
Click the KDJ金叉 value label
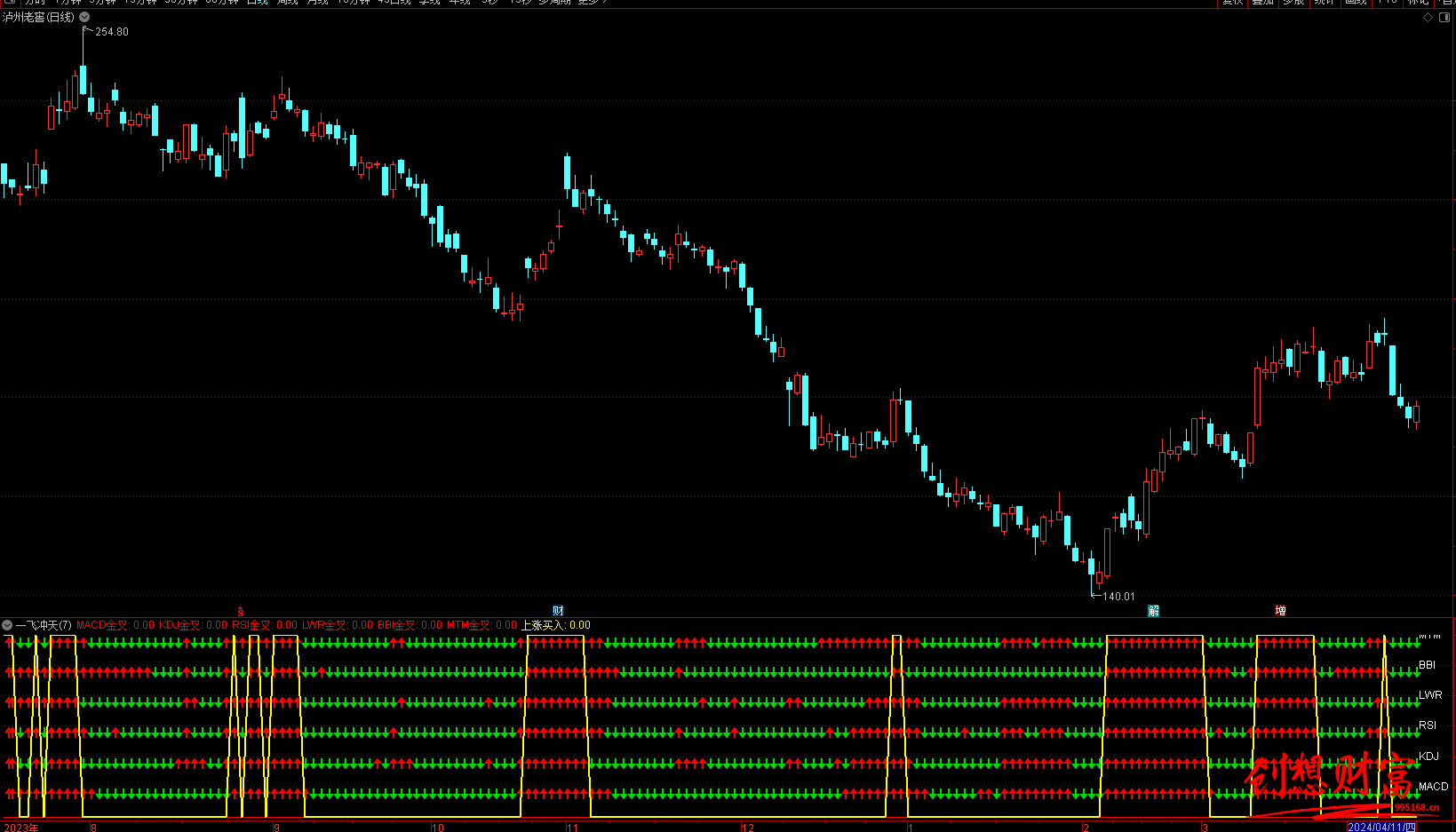point(194,625)
